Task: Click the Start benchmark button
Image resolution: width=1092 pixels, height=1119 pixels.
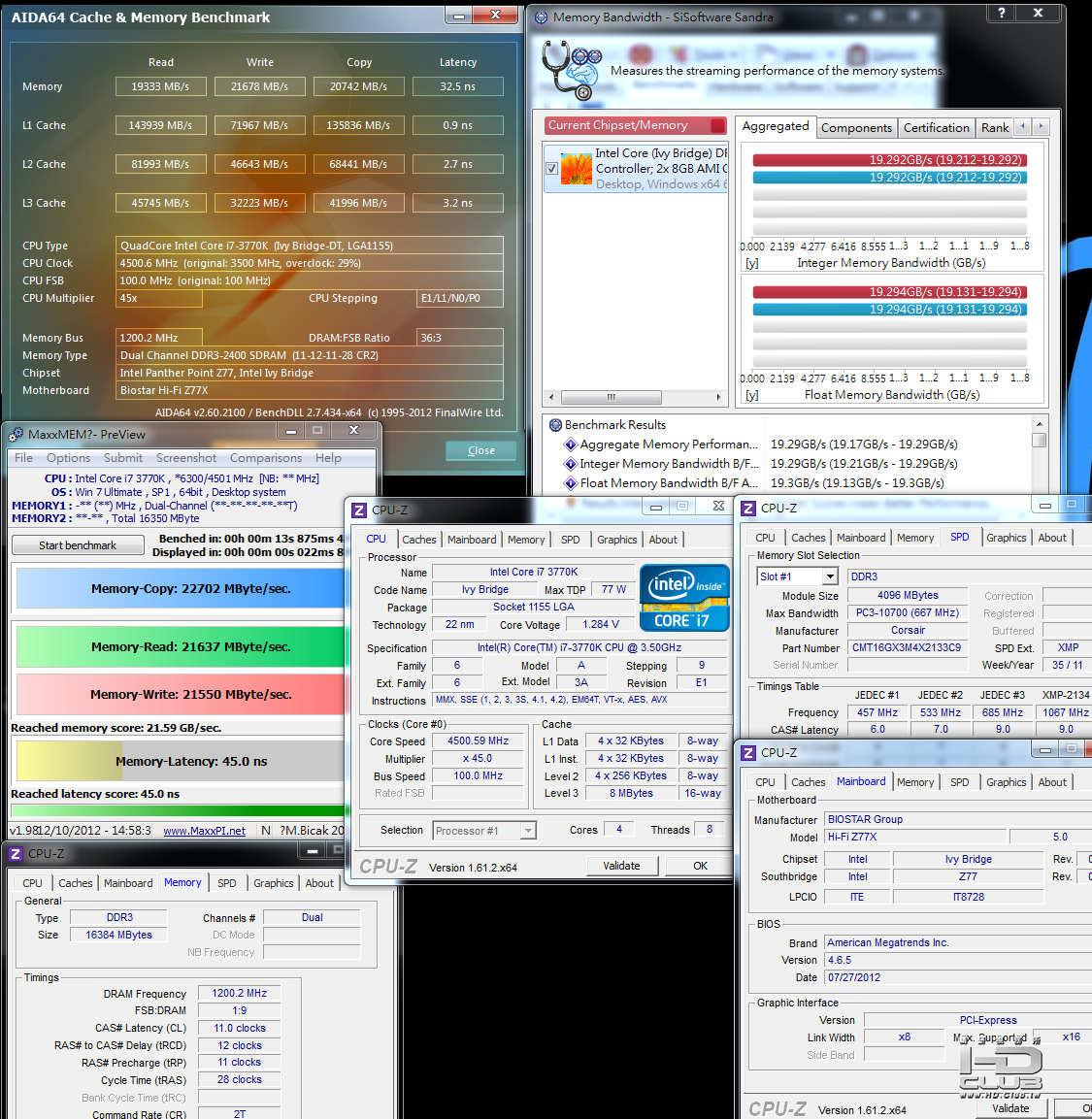Action: 77,545
